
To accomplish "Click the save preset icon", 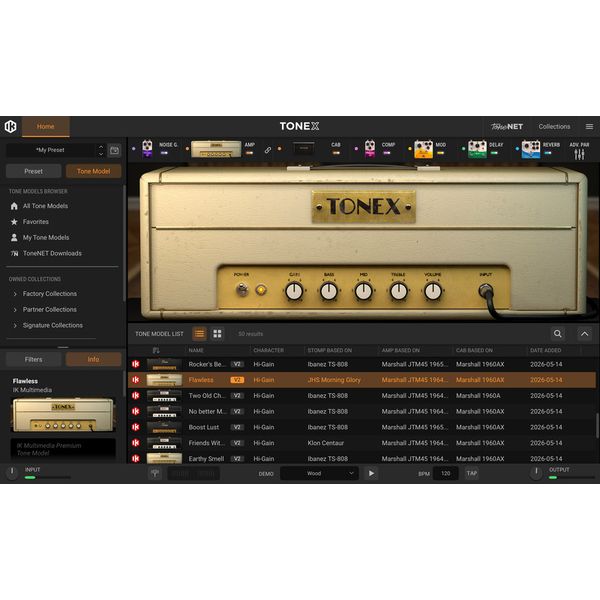I will (x=114, y=150).
